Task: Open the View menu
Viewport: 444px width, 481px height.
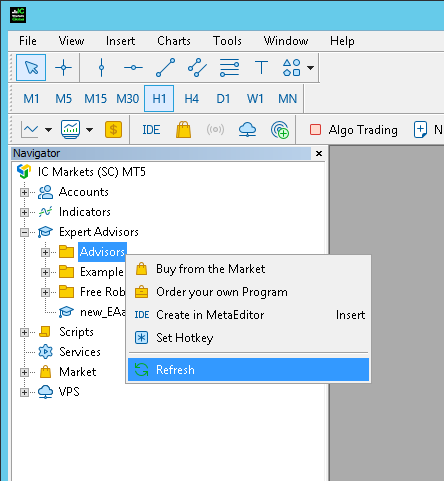Action: tap(71, 41)
